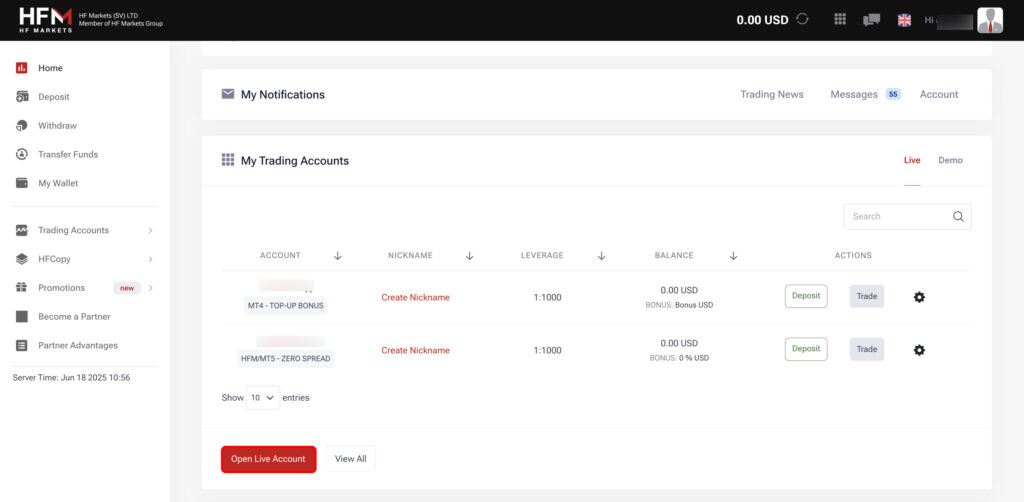Click Trade for HFM/MT5 Zero Spread account

(867, 349)
